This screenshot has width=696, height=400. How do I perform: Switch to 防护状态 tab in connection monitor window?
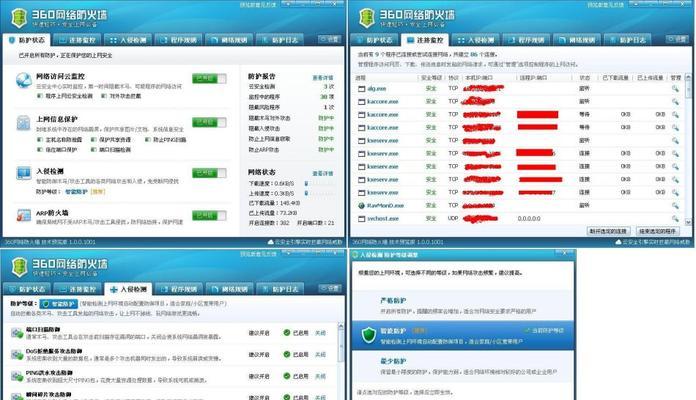pyautogui.click(x=374, y=40)
